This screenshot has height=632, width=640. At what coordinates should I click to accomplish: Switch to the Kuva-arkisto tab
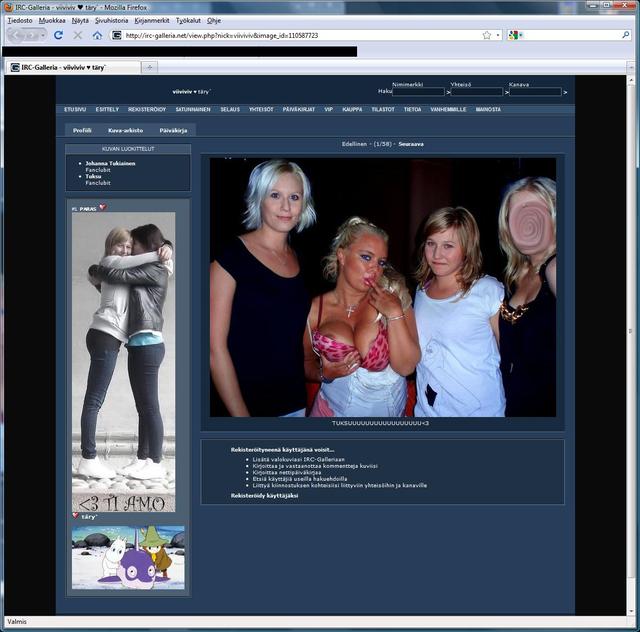point(125,130)
